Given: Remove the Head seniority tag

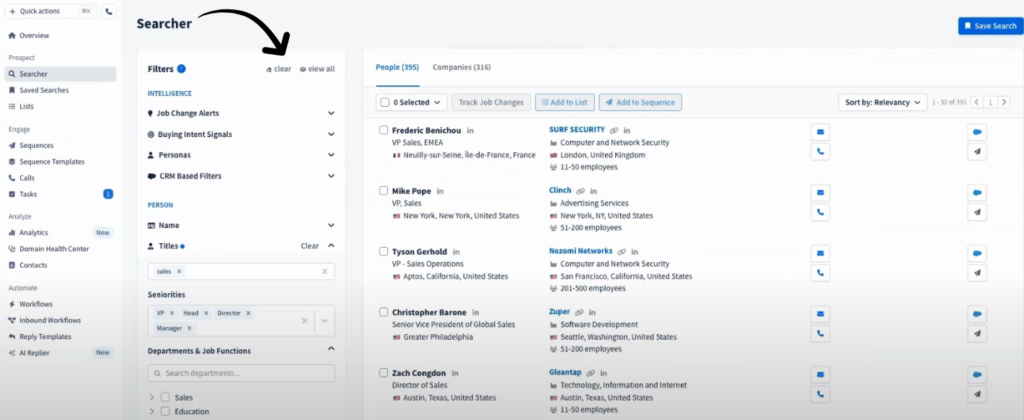Looking at the screenshot, I should 206,313.
